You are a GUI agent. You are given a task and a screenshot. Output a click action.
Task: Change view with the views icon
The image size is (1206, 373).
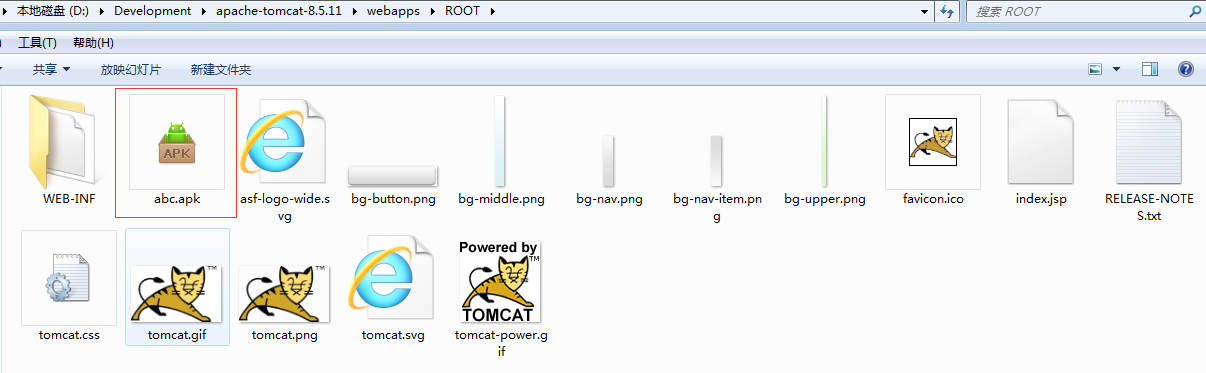1095,69
